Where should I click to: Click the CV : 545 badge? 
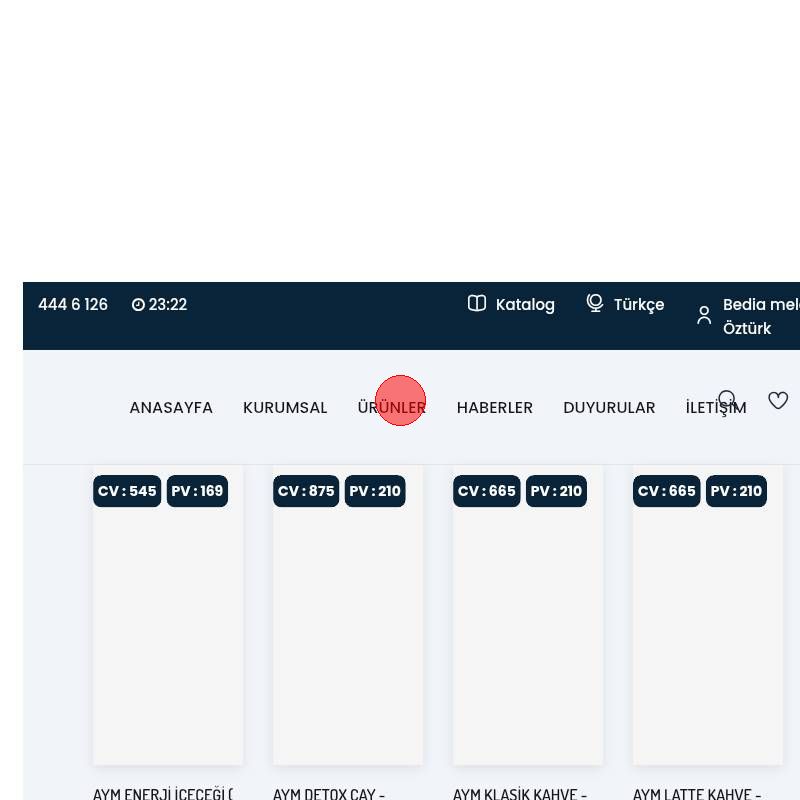click(127, 491)
